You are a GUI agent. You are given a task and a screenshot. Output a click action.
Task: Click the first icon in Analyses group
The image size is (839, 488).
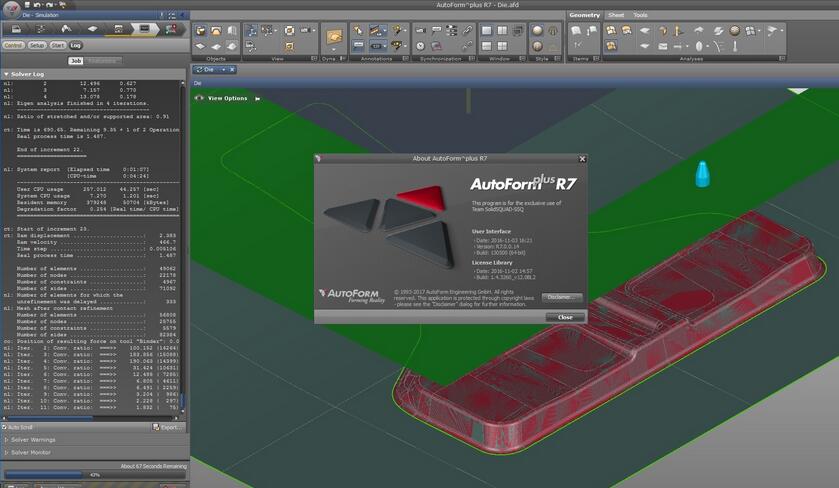[x=611, y=31]
